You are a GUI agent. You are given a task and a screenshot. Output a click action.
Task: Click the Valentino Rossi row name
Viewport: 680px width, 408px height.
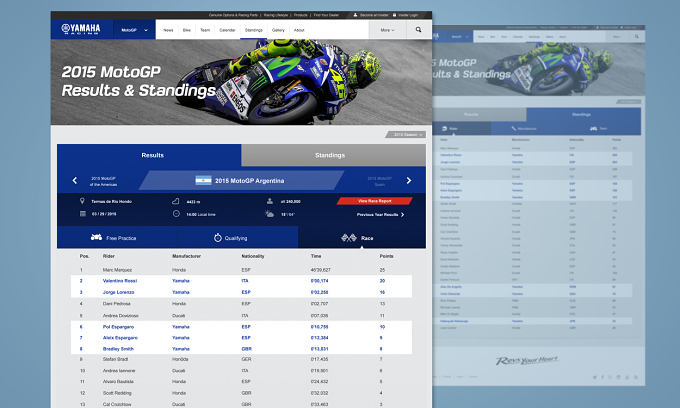[x=120, y=281]
